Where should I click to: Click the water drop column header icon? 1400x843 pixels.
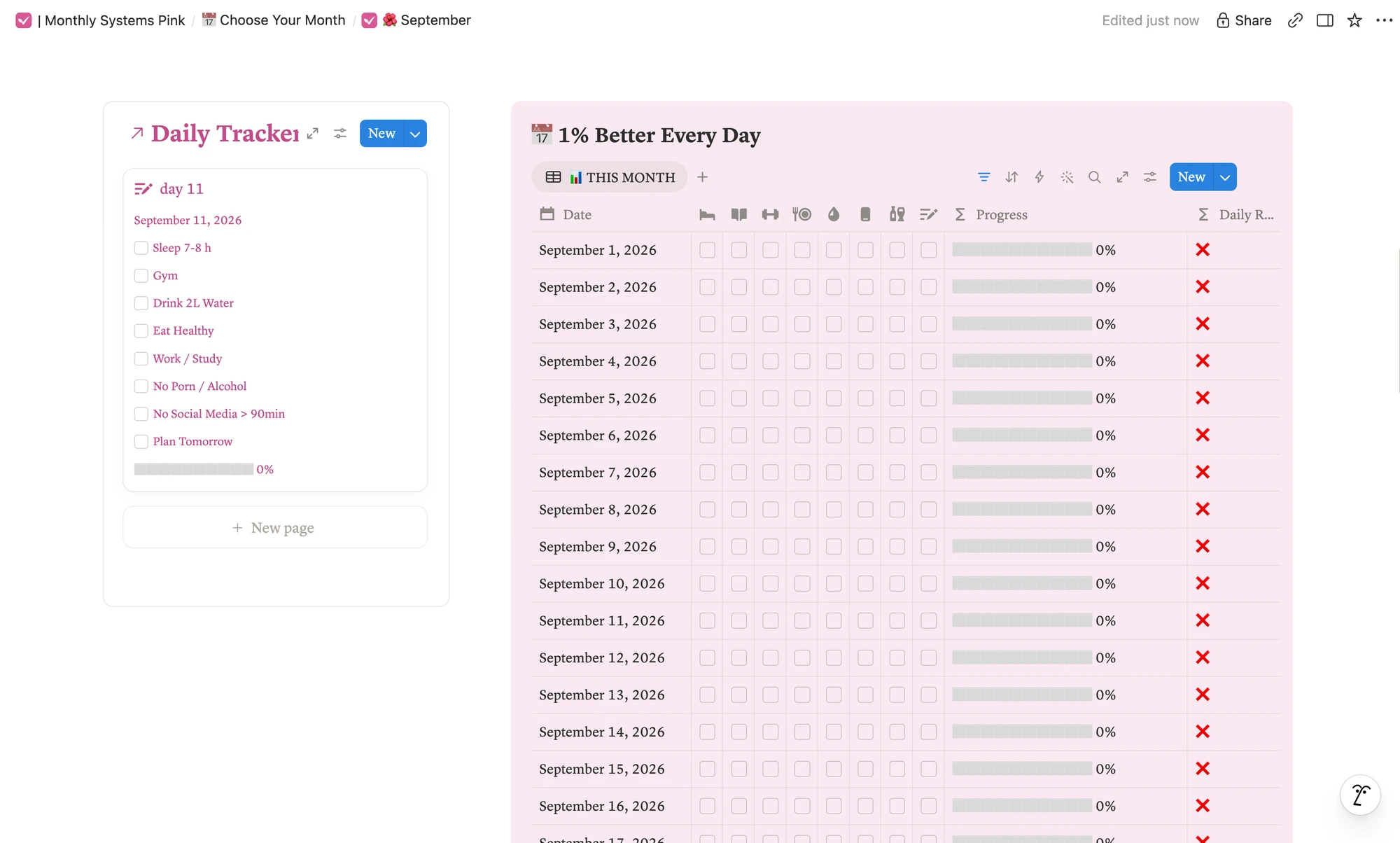pos(833,214)
